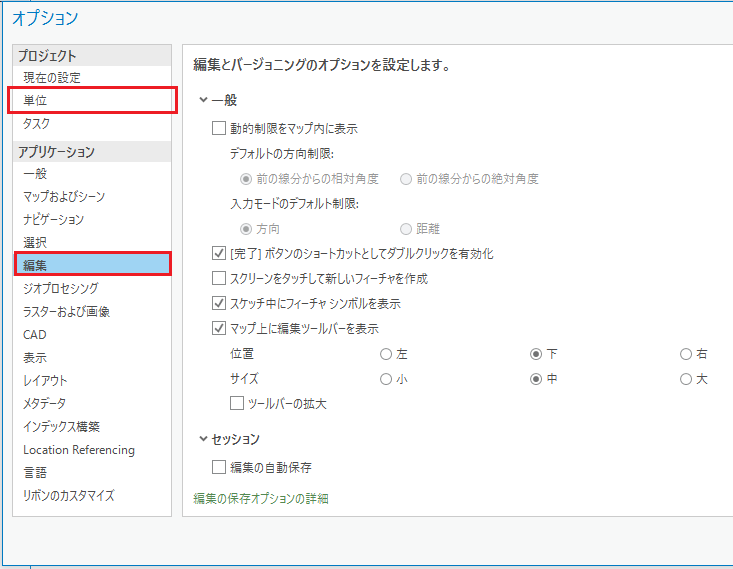Screen dimensions: 733x569
Task: Open 編集の保存オプションの詳細 link
Action: click(x=261, y=498)
